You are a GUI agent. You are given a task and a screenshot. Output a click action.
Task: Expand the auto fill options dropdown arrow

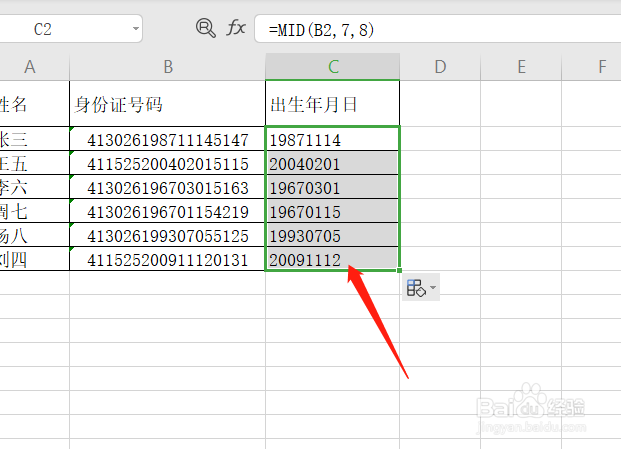pyautogui.click(x=433, y=287)
